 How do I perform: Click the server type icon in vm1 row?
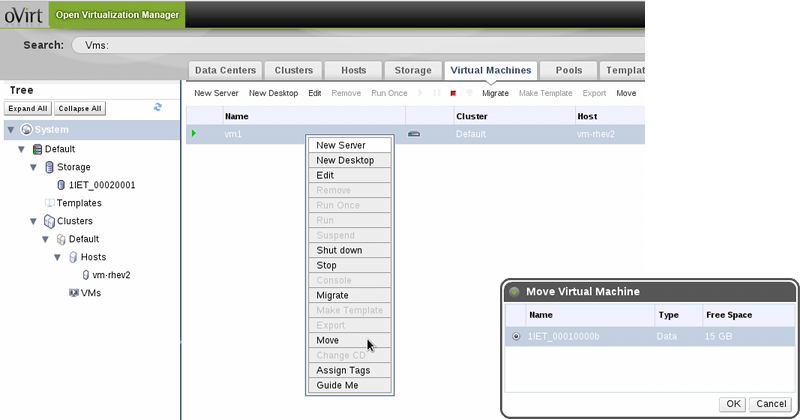tap(413, 133)
